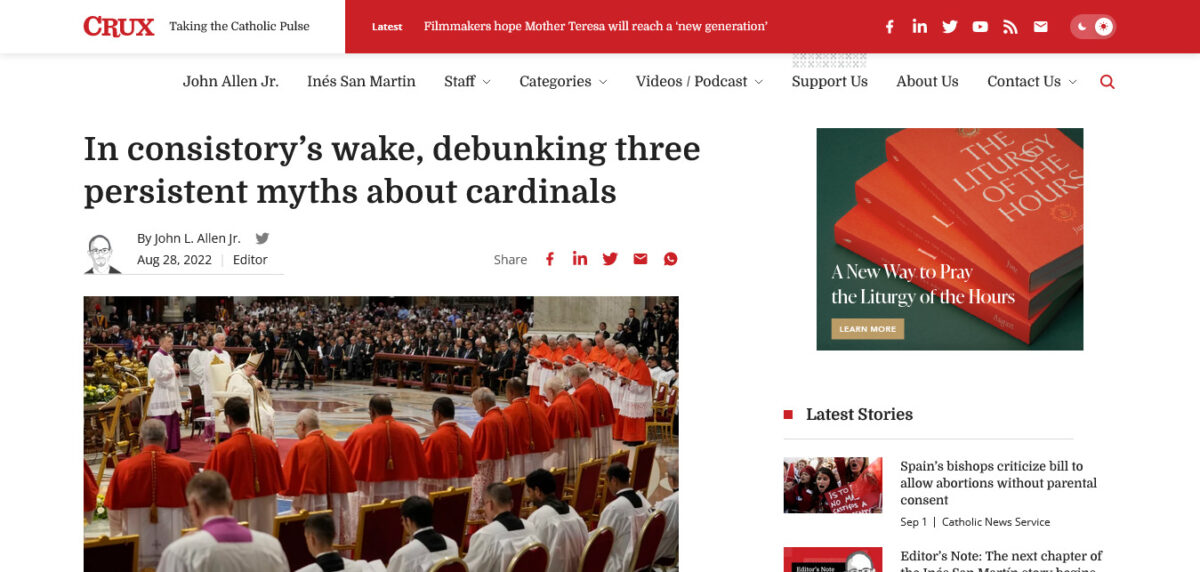Image resolution: width=1200 pixels, height=572 pixels.
Task: Open the Videos / Podcast dropdown
Action: click(699, 82)
